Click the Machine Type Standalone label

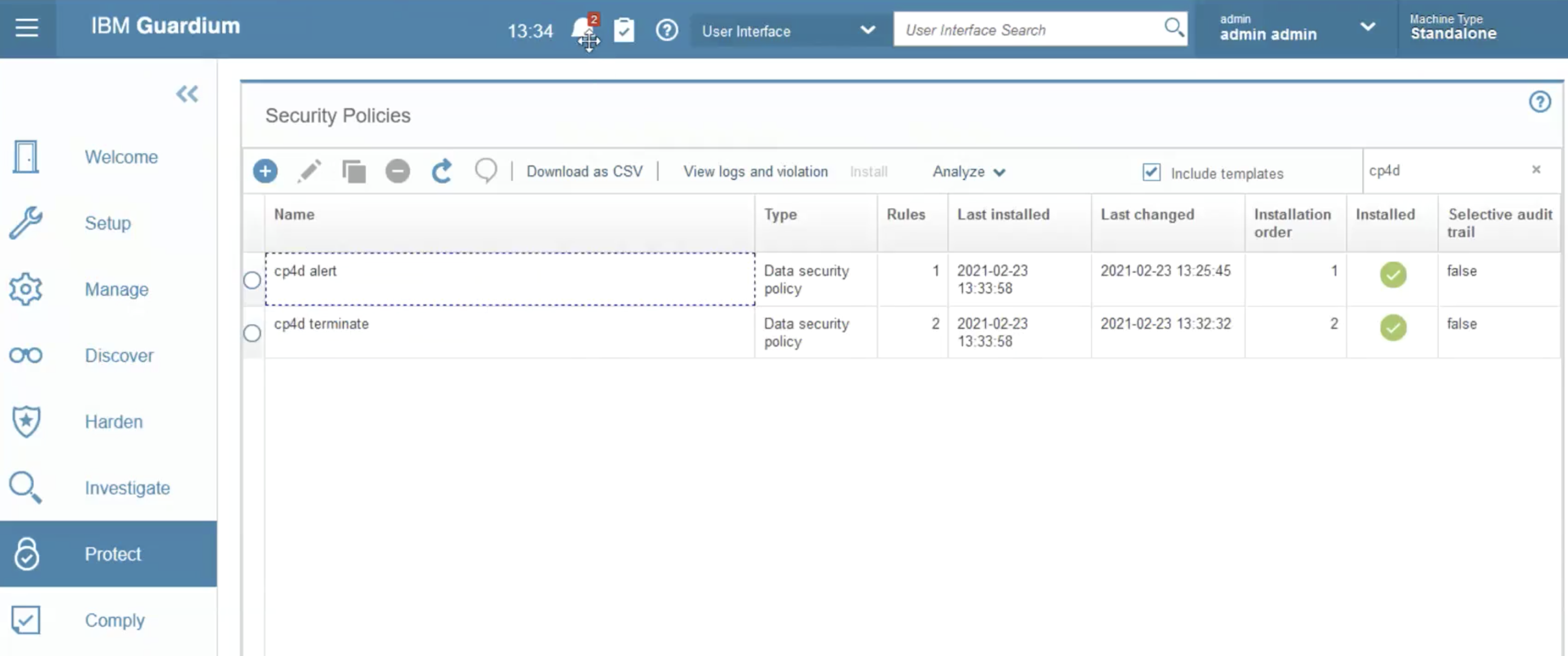[1453, 27]
